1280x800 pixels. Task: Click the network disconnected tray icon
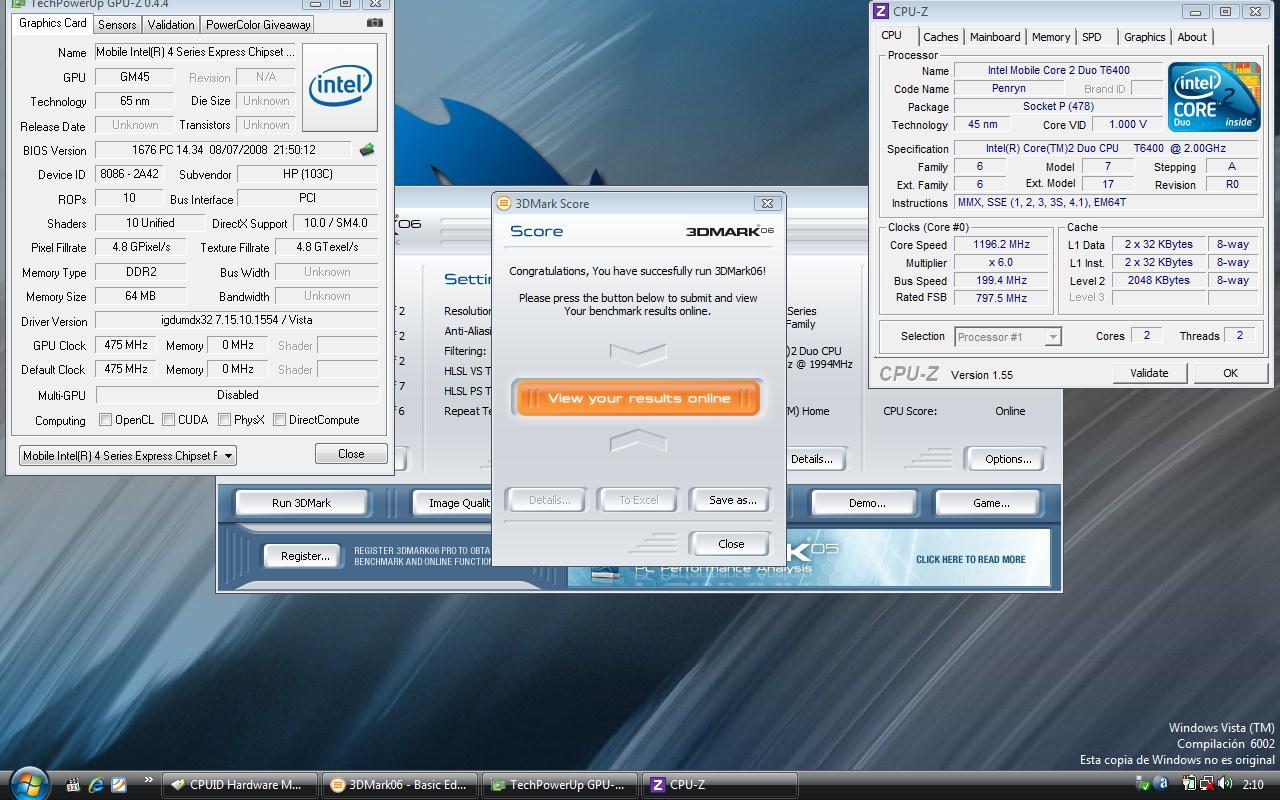point(1207,785)
